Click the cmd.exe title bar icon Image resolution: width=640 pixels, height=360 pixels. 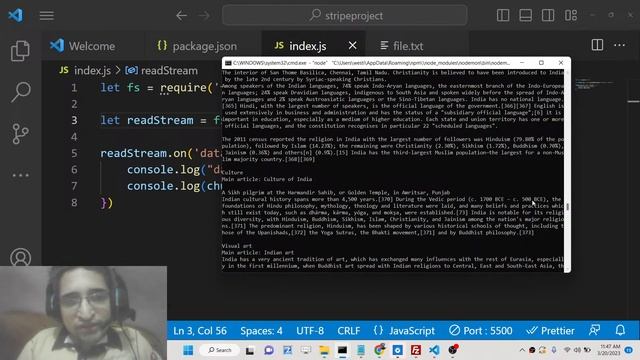pos(228,63)
